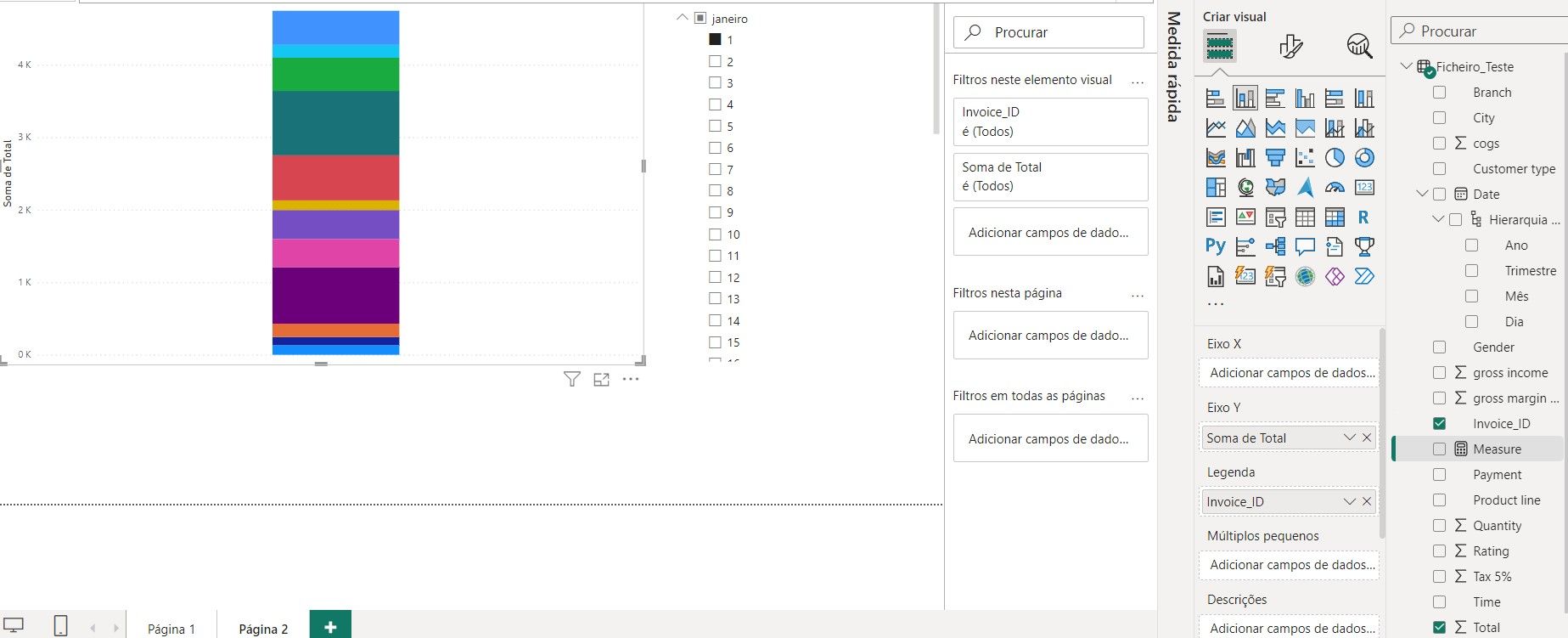Choose the Python visual
The width and height of the screenshot is (1568, 638).
point(1216,247)
